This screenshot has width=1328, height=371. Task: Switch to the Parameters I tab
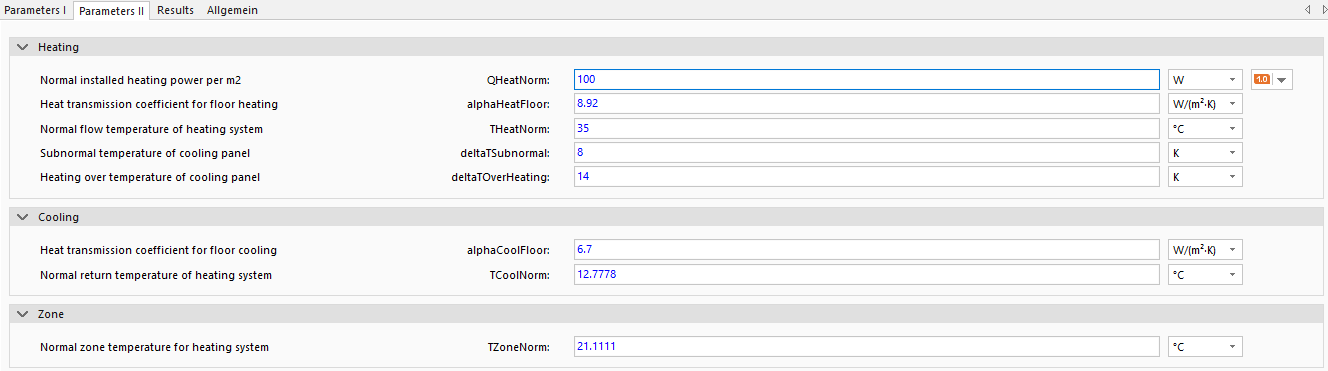pyautogui.click(x=35, y=10)
